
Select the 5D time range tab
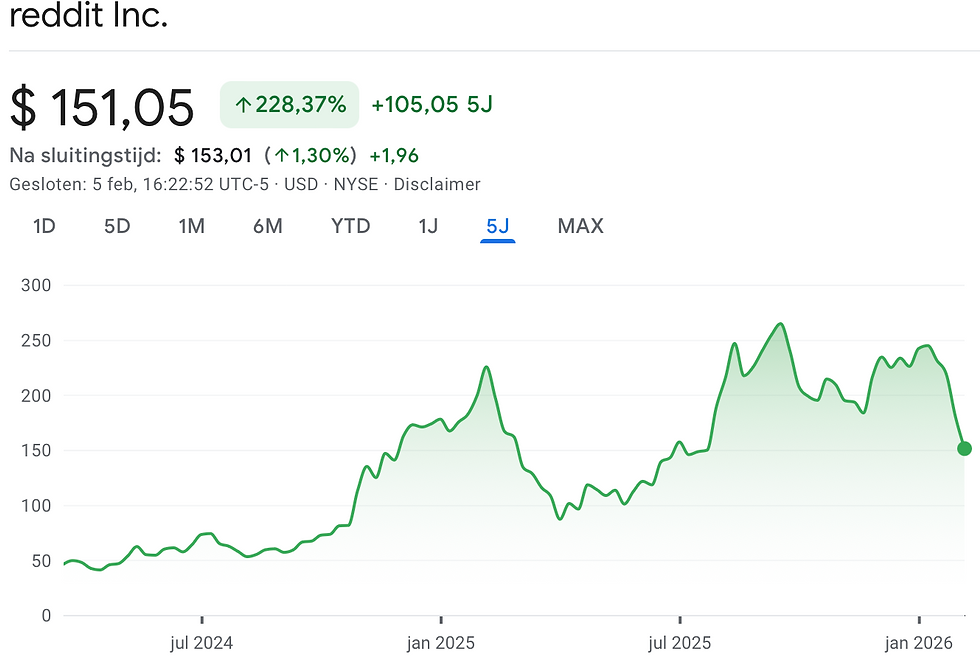pyautogui.click(x=117, y=226)
